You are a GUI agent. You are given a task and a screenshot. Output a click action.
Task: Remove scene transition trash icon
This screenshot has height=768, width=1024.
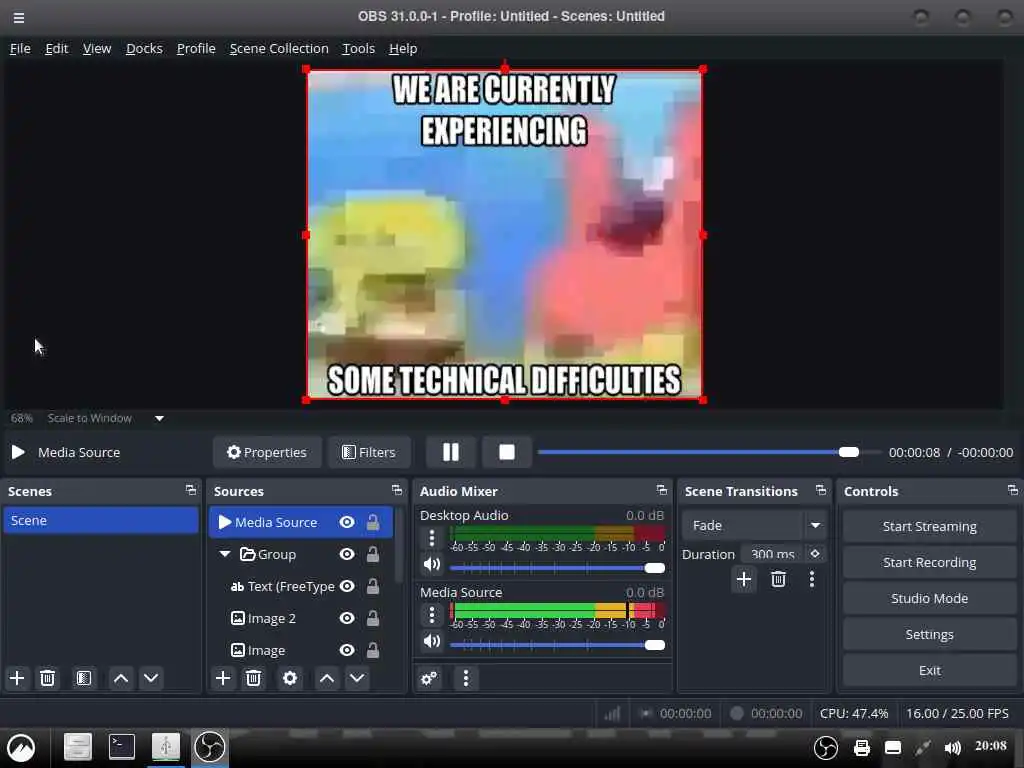[778, 579]
